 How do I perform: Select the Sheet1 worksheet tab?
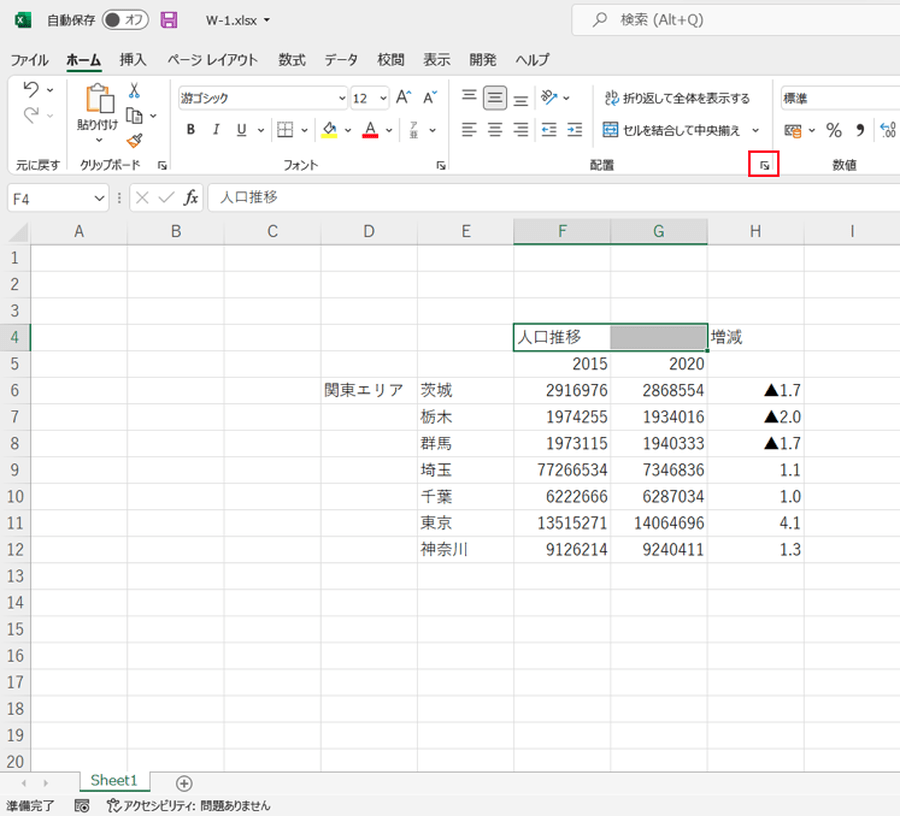[114, 780]
